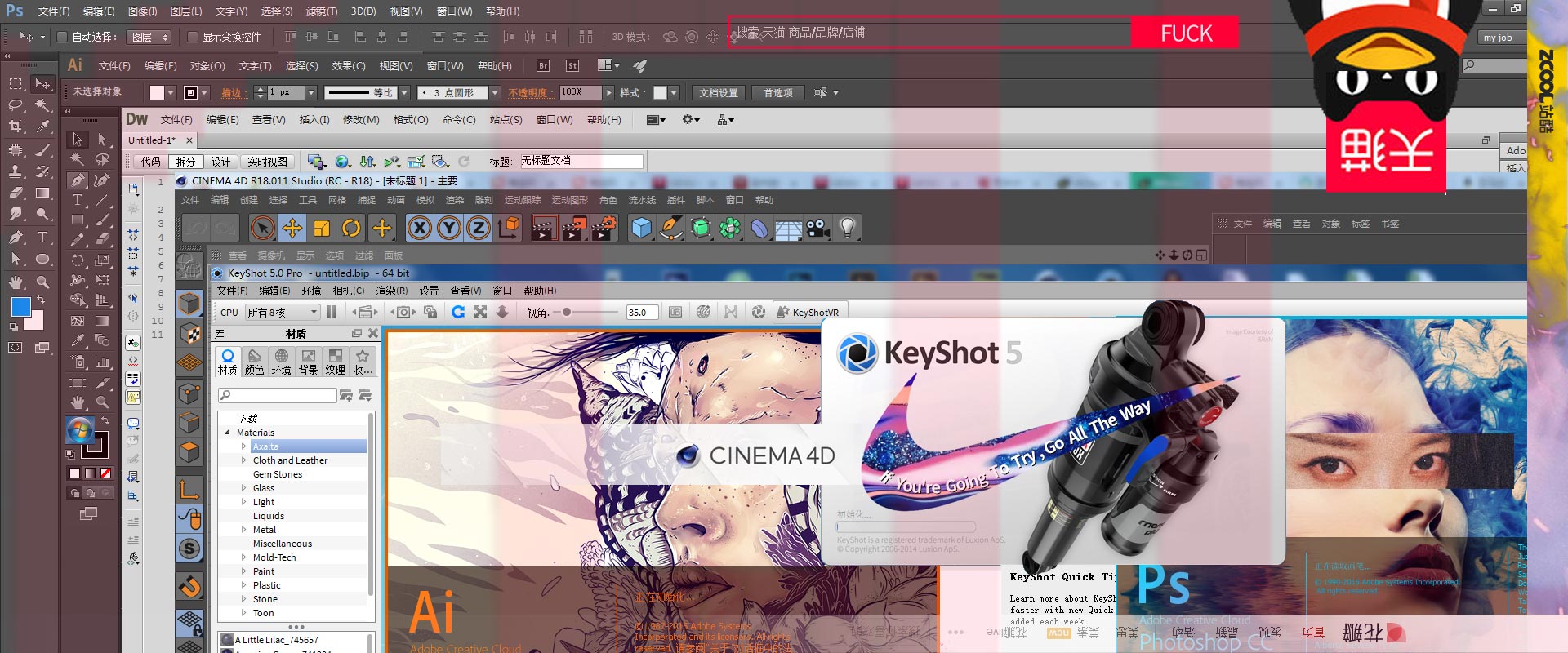Screen dimensions: 1568x653
Task: Open Dreamweaver preview in browser globe icon
Action: pos(343,162)
